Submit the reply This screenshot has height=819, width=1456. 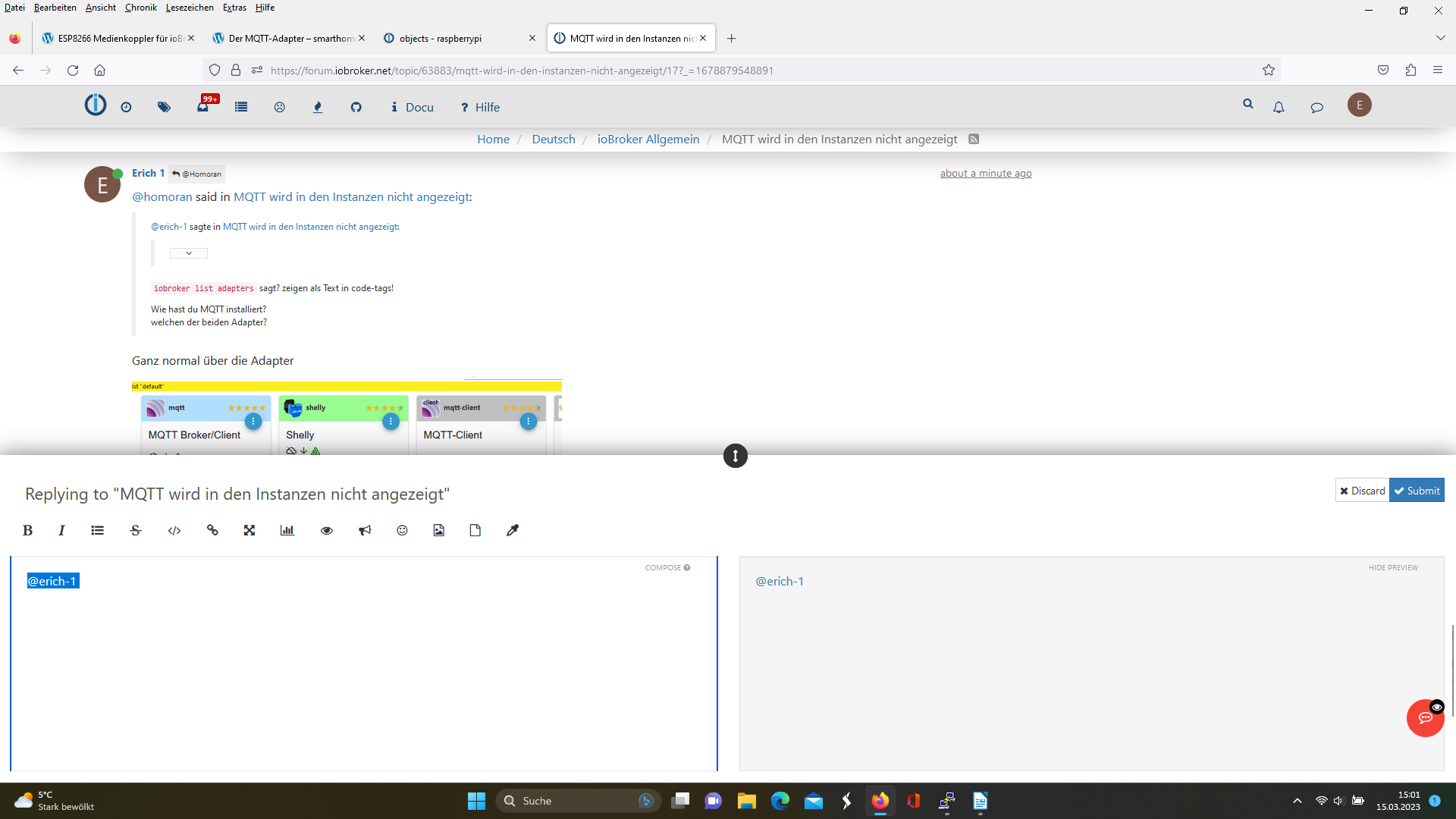pos(1417,491)
